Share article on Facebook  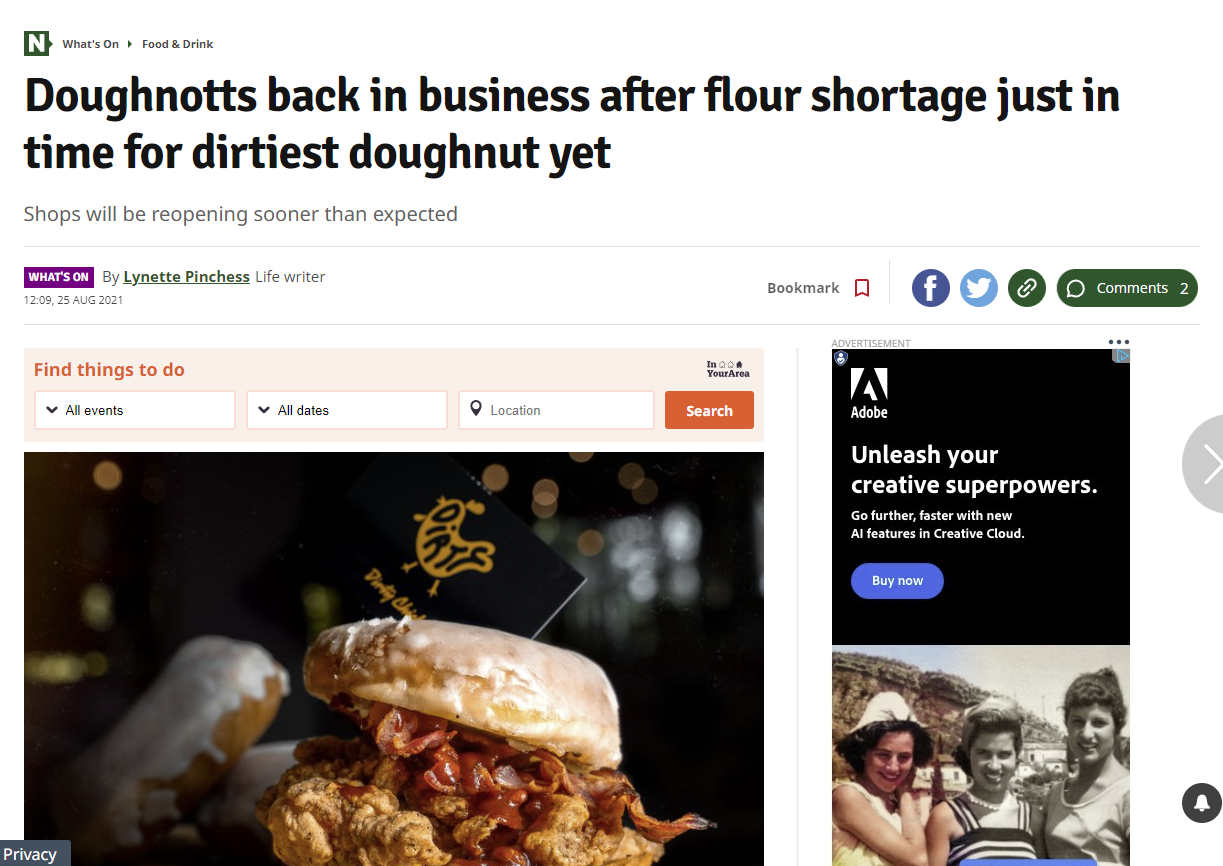930,288
